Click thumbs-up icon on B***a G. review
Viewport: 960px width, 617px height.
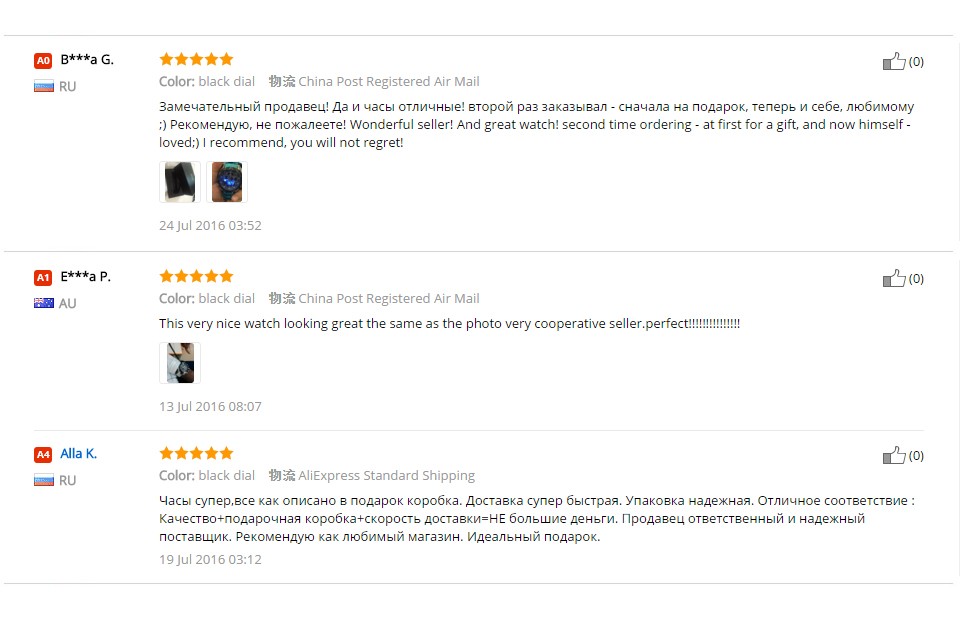[x=894, y=61]
